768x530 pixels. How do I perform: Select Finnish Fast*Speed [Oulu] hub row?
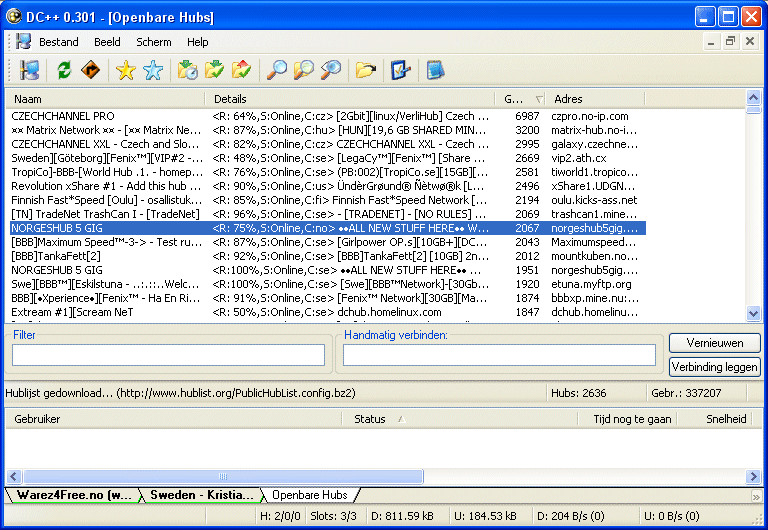point(327,200)
